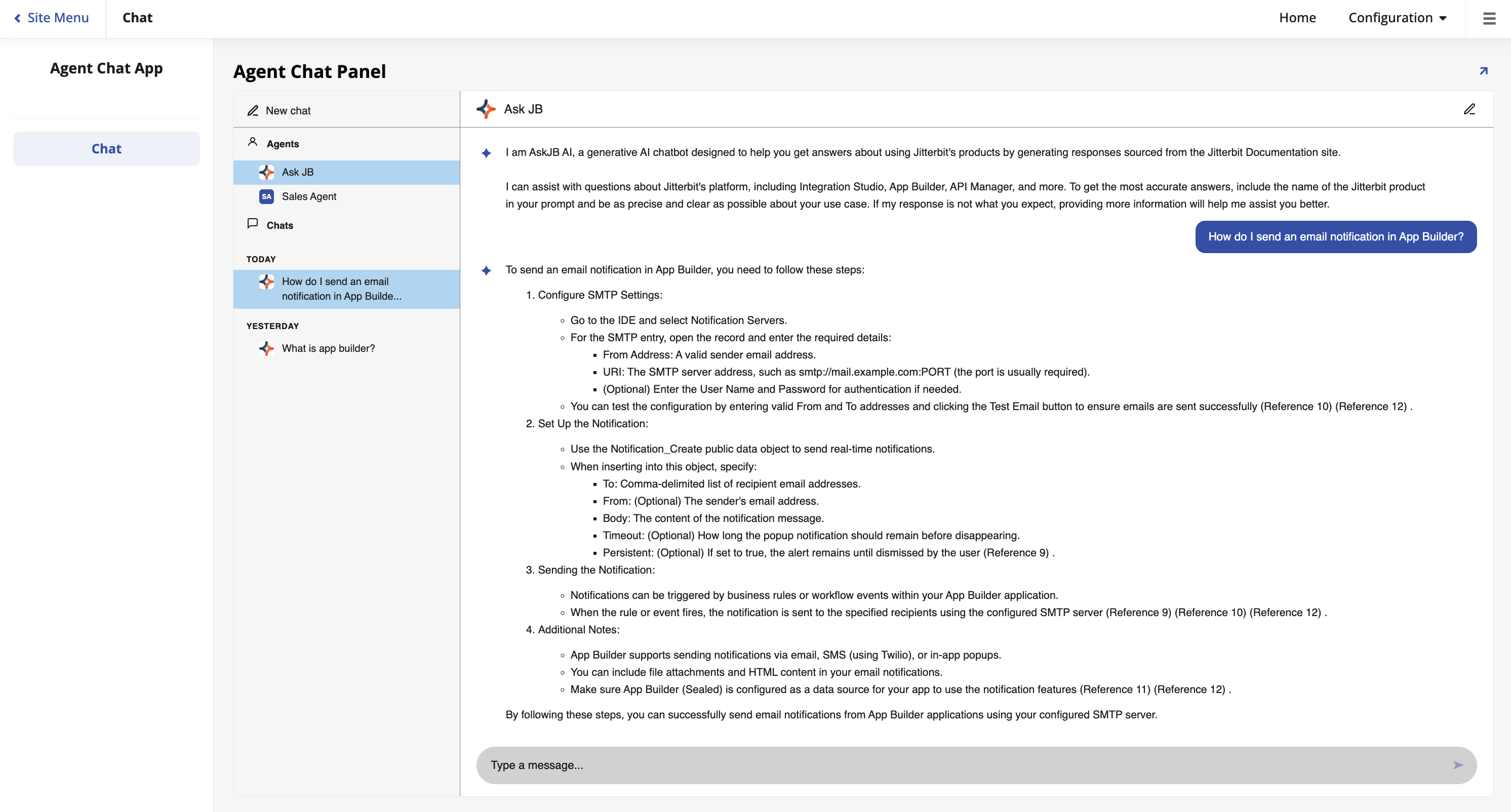Click the 'Go to the IDE and select Notification Servers' line
1511x812 pixels.
click(679, 320)
